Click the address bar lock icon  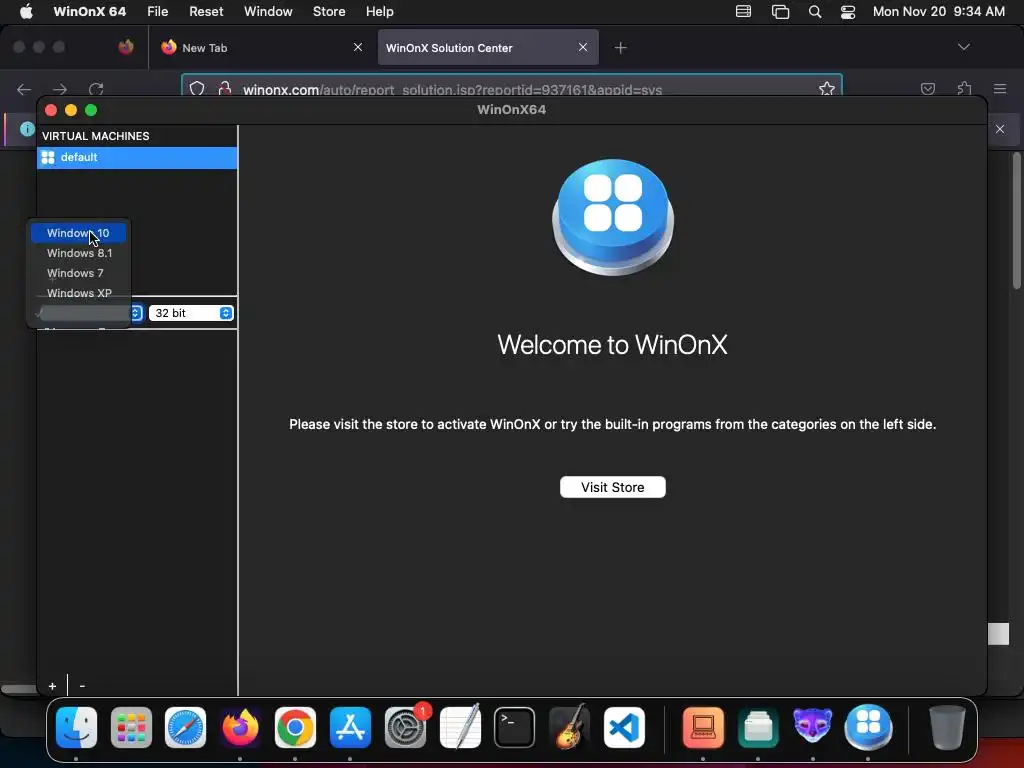pyautogui.click(x=225, y=89)
